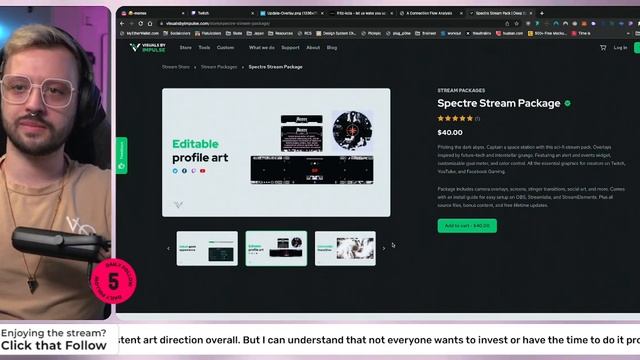
Task: Click the browser address bar URL
Action: (x=218, y=24)
